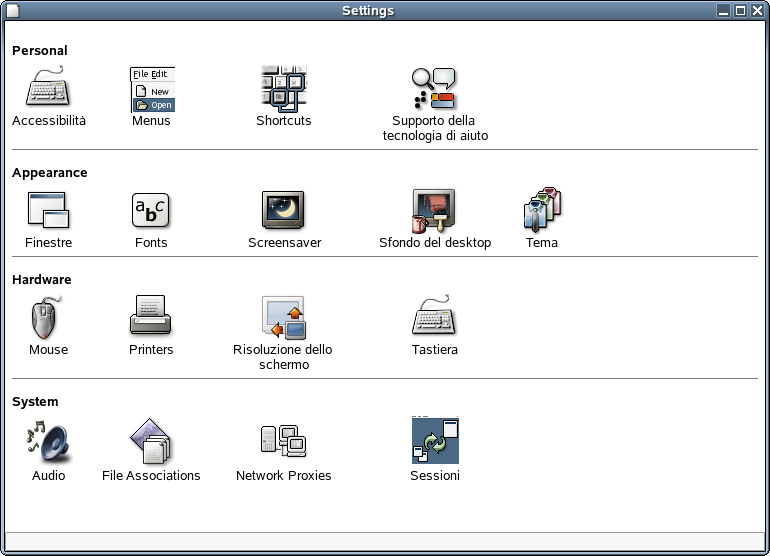The image size is (770, 556).
Task: Click the 'Personal' section heading
Action: pos(40,51)
